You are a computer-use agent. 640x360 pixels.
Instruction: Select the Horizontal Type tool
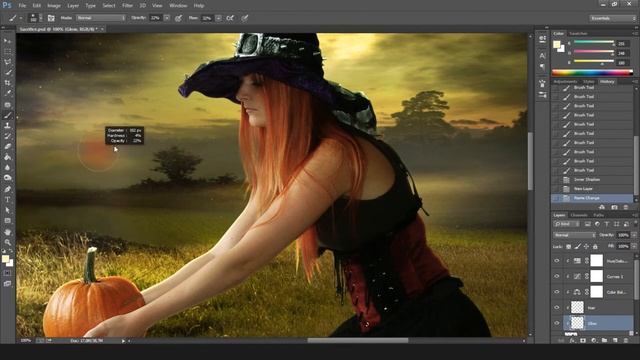click(x=7, y=200)
